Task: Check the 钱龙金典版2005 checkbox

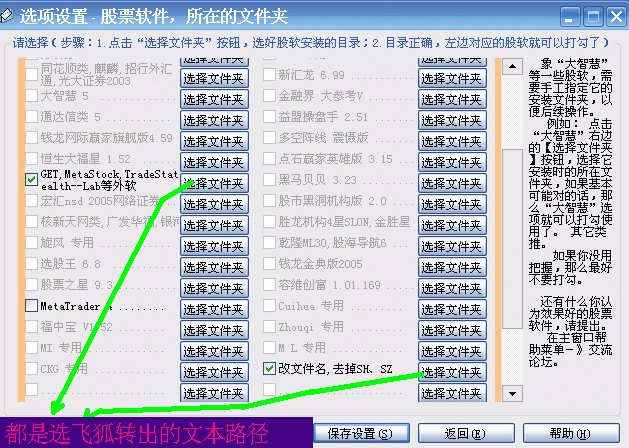Action: click(269, 264)
